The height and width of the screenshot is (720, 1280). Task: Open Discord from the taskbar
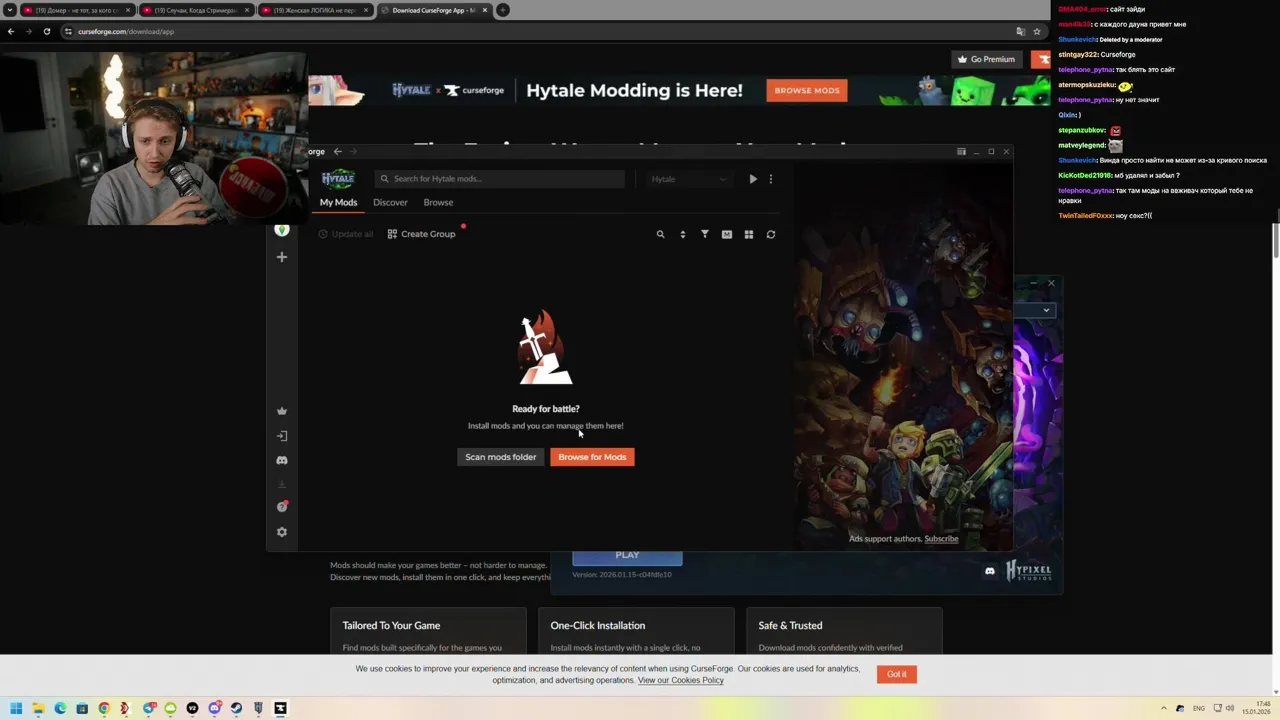pos(214,708)
